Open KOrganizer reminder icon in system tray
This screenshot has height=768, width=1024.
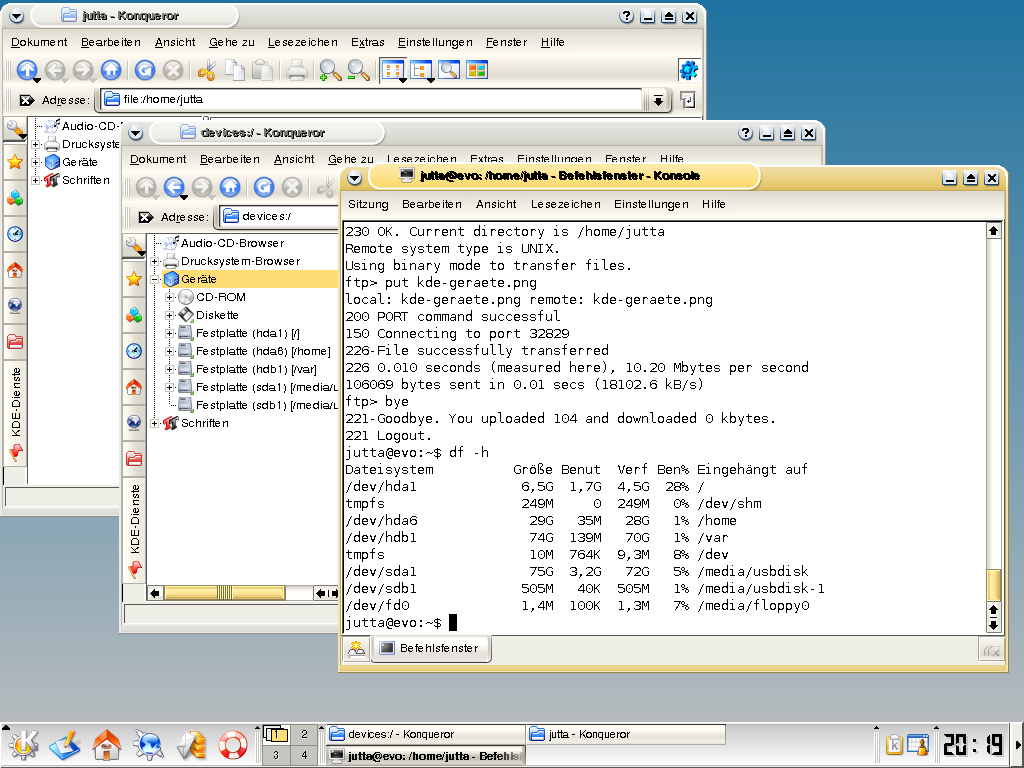point(917,744)
